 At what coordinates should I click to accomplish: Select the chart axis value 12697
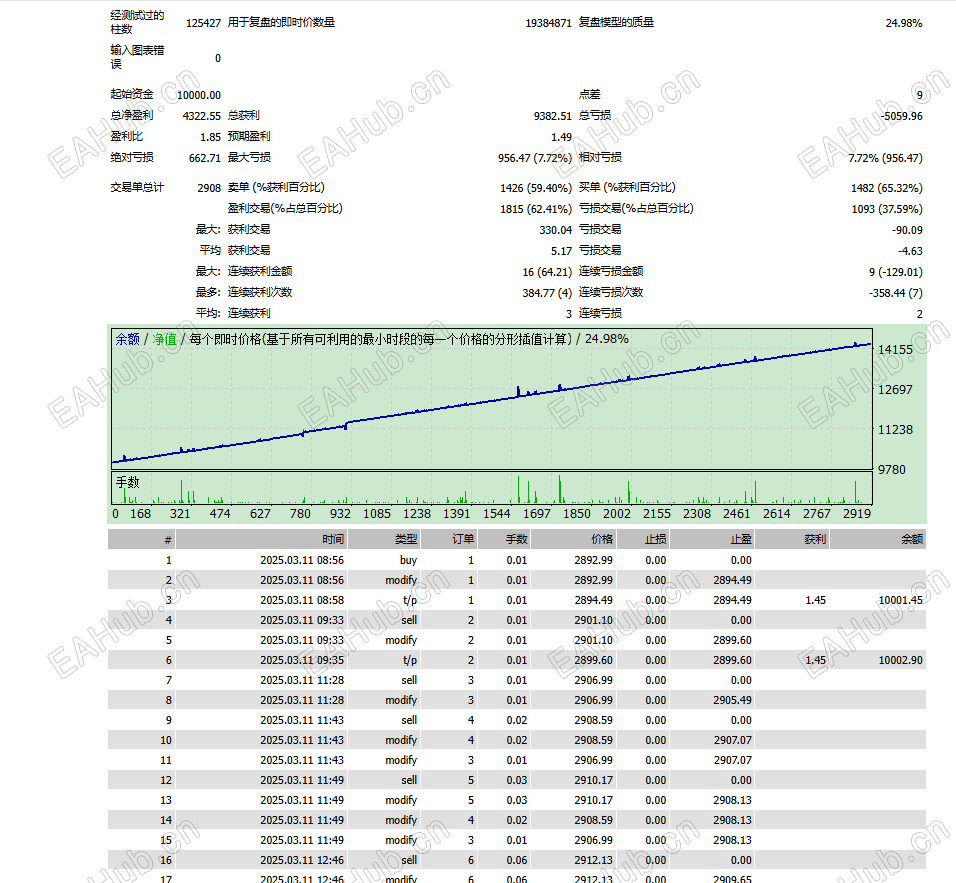(895, 389)
